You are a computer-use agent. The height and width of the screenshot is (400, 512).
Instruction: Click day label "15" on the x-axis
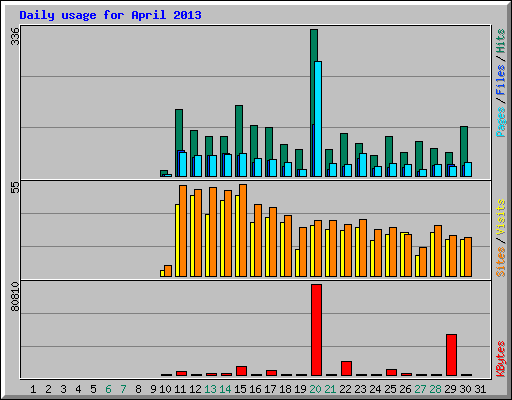coord(240,389)
